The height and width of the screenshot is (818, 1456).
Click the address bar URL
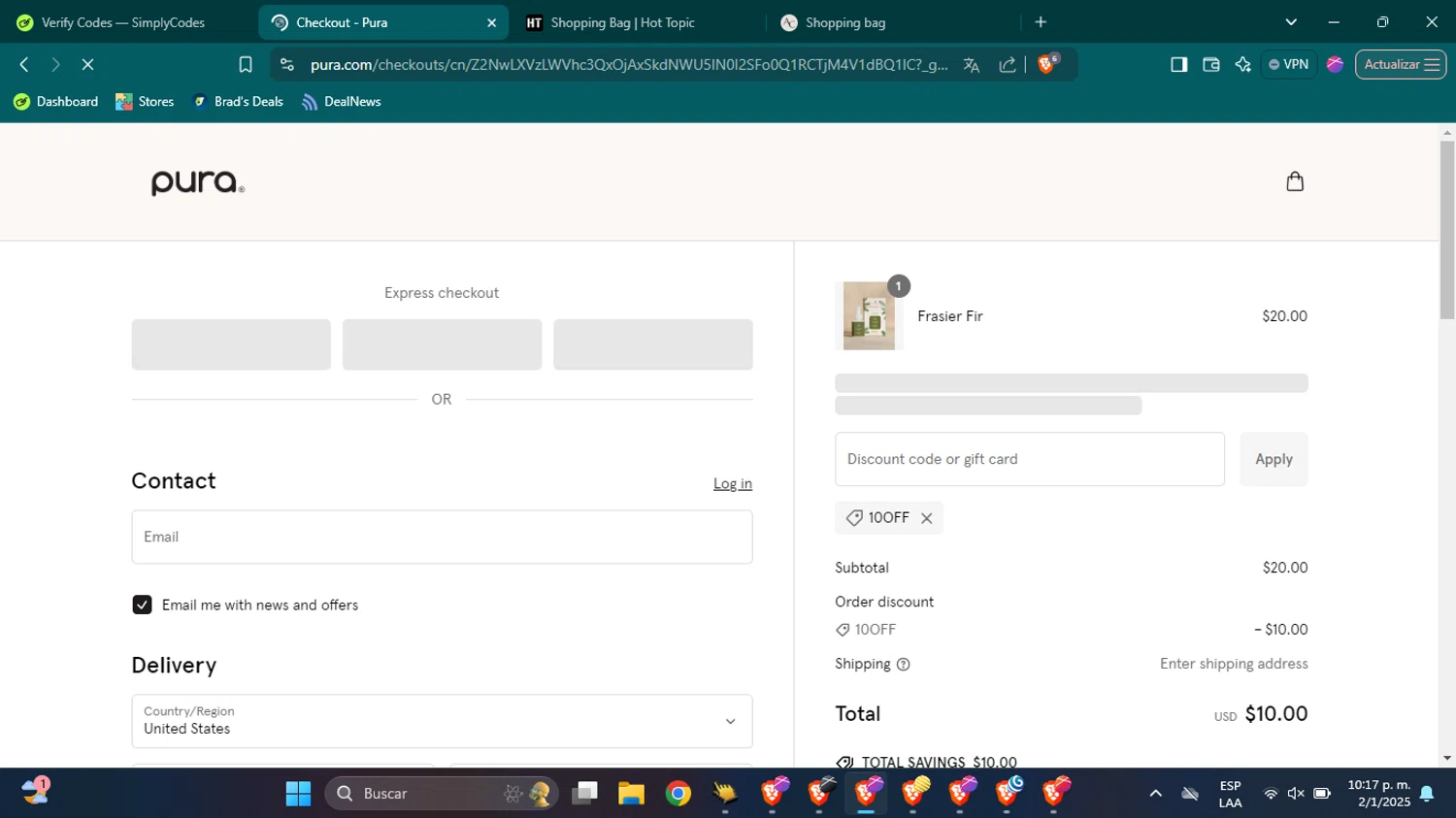point(629,64)
